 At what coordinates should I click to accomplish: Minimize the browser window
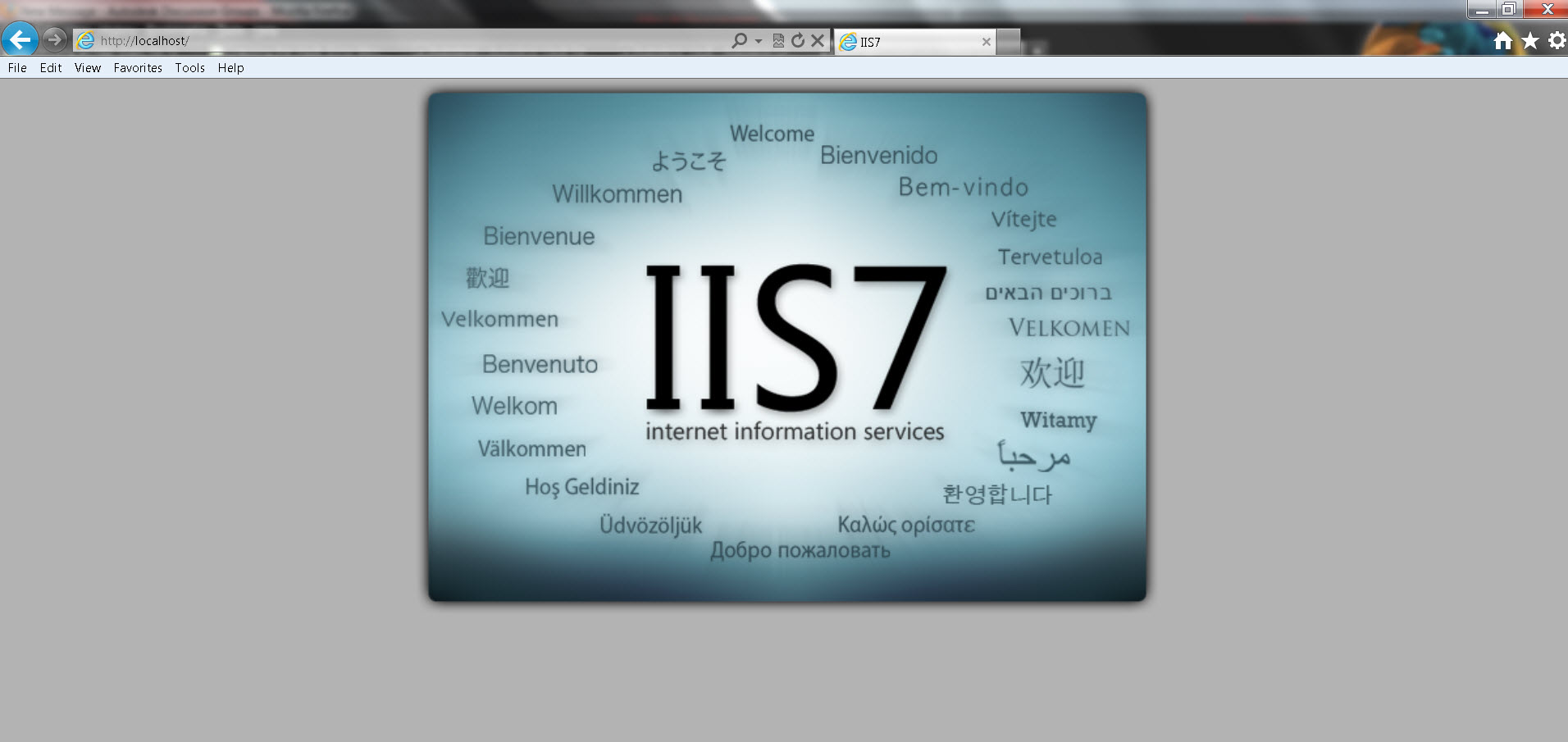[1481, 10]
